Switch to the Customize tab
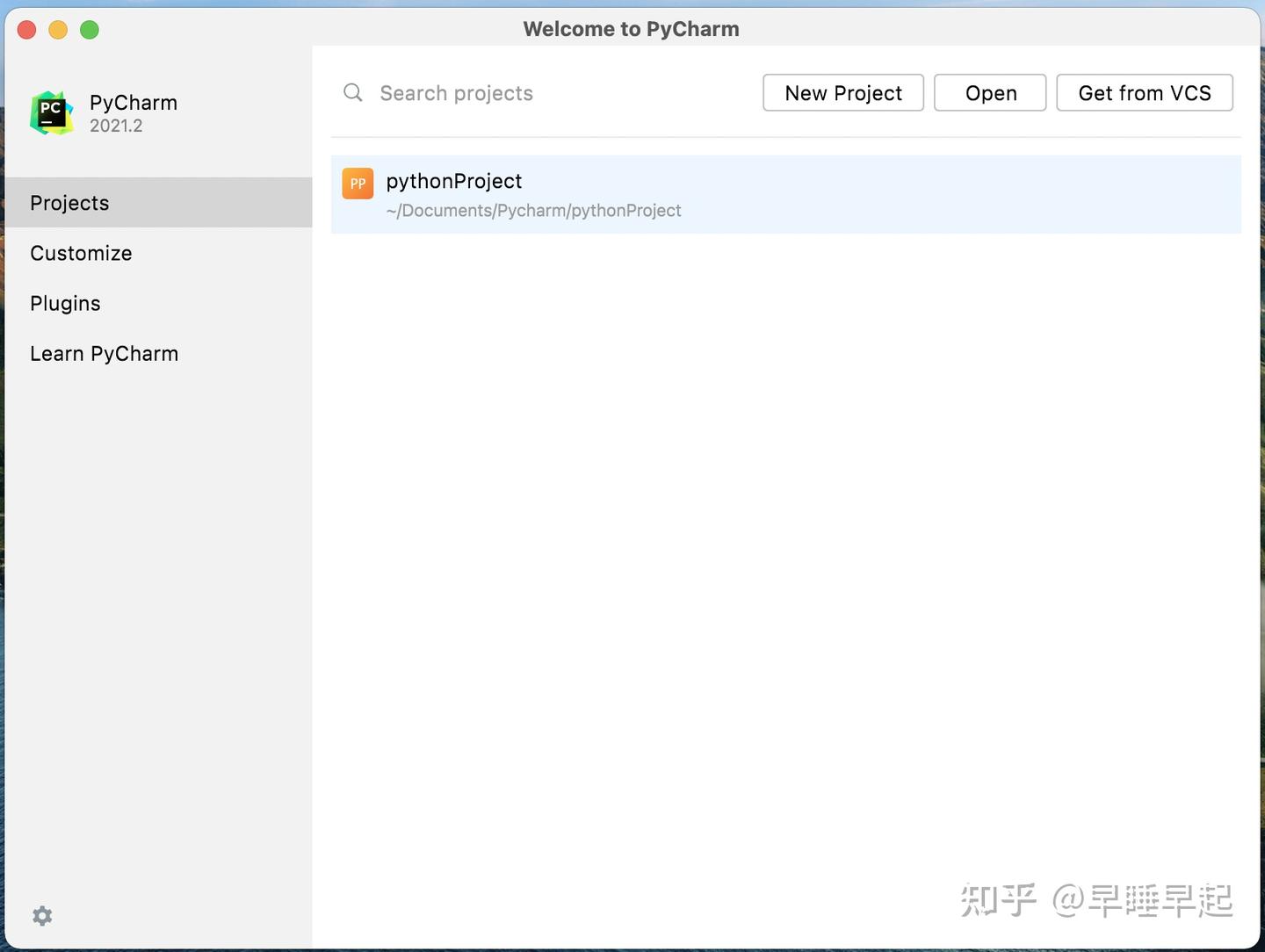Viewport: 1265px width, 952px height. click(158, 253)
